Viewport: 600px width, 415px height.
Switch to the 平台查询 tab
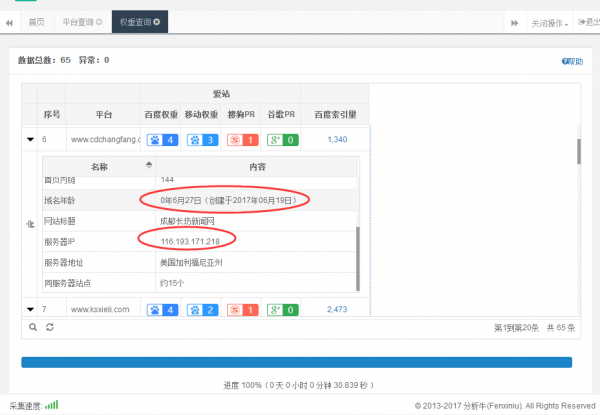point(78,21)
